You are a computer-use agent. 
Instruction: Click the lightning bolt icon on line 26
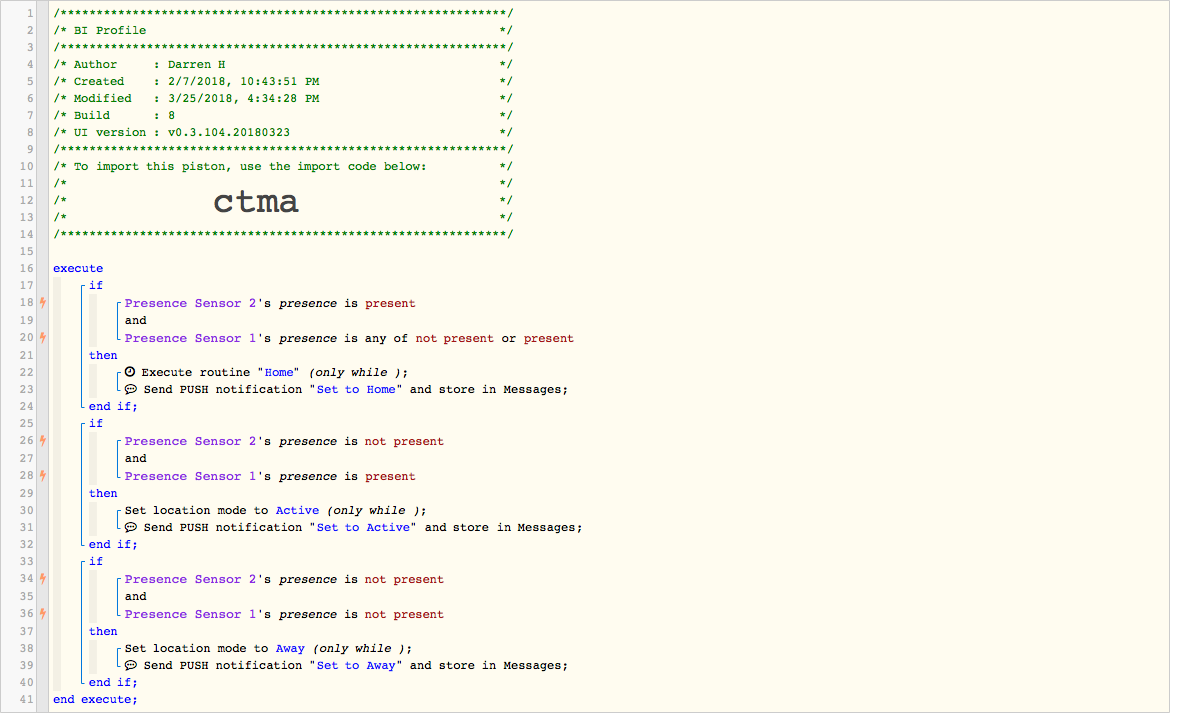(43, 441)
